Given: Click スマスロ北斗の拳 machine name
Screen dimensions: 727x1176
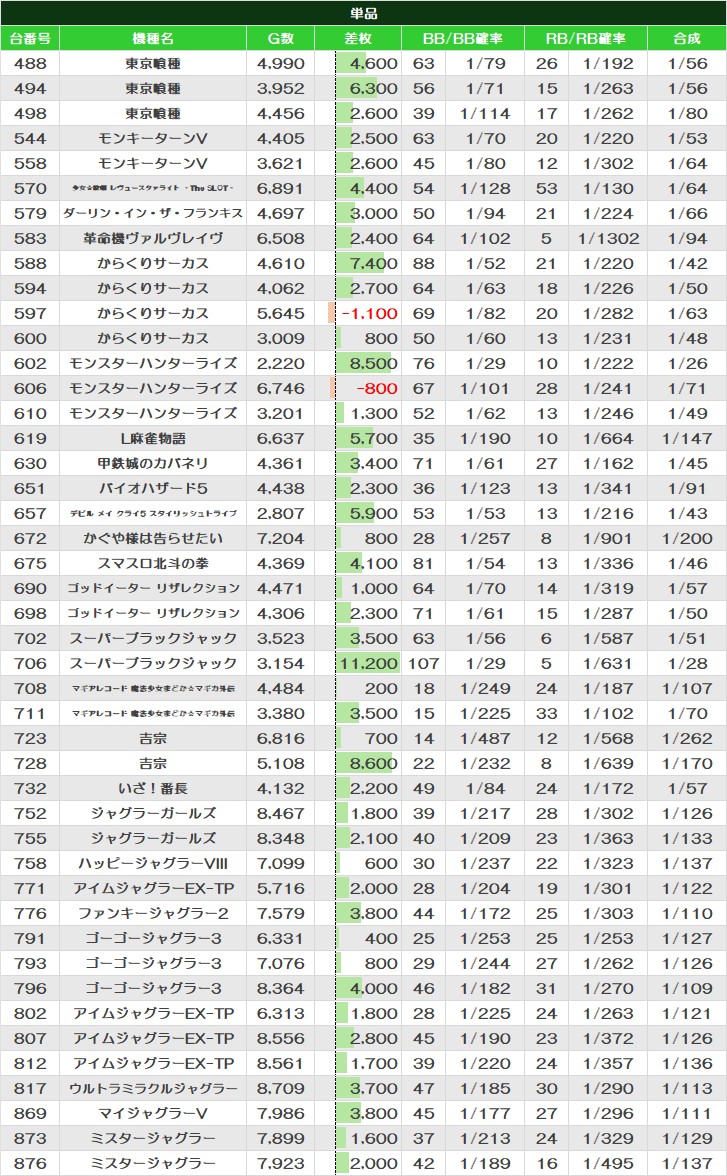Looking at the screenshot, I should click(153, 563).
